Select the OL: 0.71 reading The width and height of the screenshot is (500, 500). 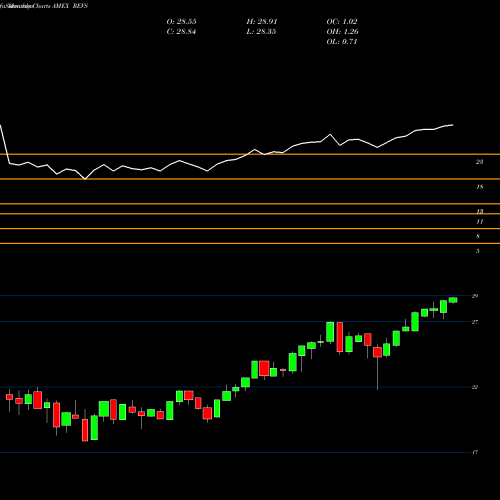(x=342, y=42)
